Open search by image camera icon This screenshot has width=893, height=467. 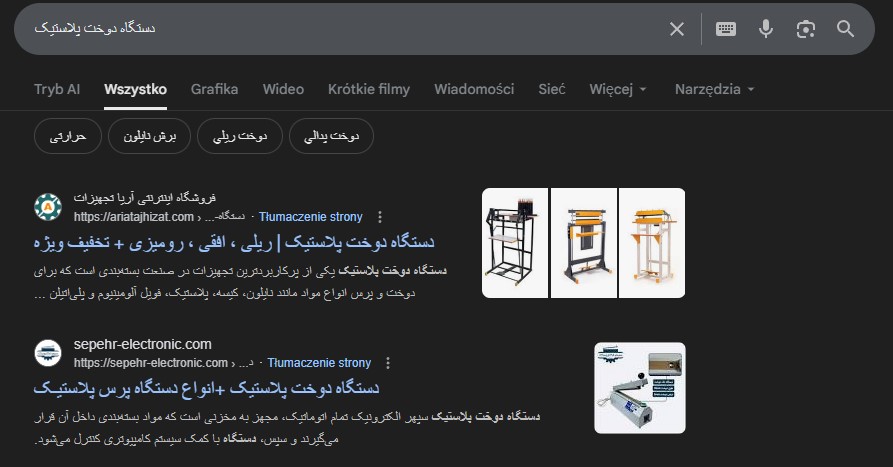805,29
